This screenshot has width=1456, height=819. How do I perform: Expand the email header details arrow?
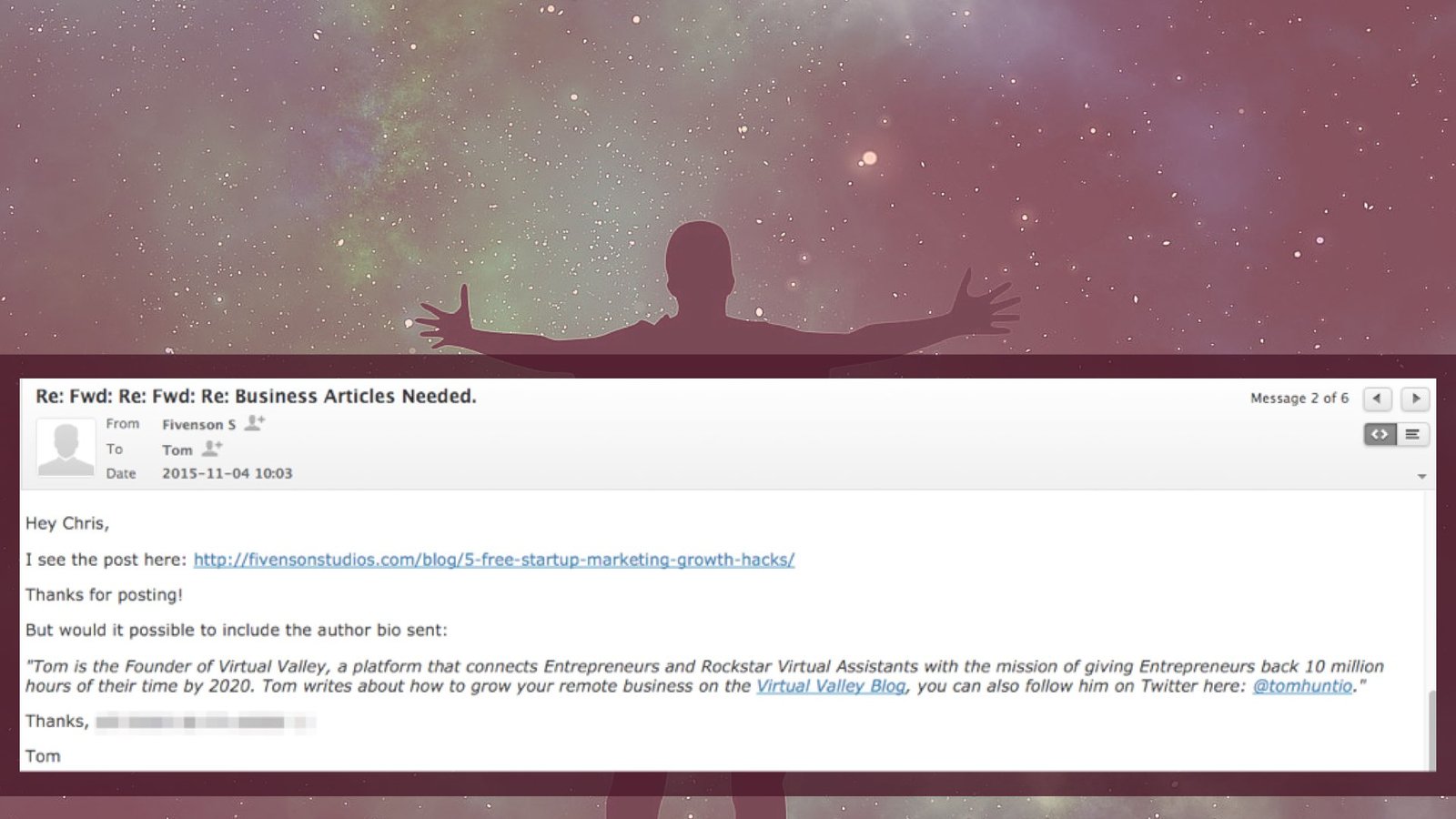(x=1421, y=477)
